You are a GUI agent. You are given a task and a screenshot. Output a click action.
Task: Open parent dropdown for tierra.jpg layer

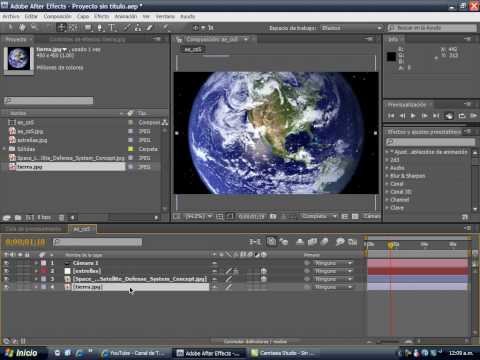[333, 287]
